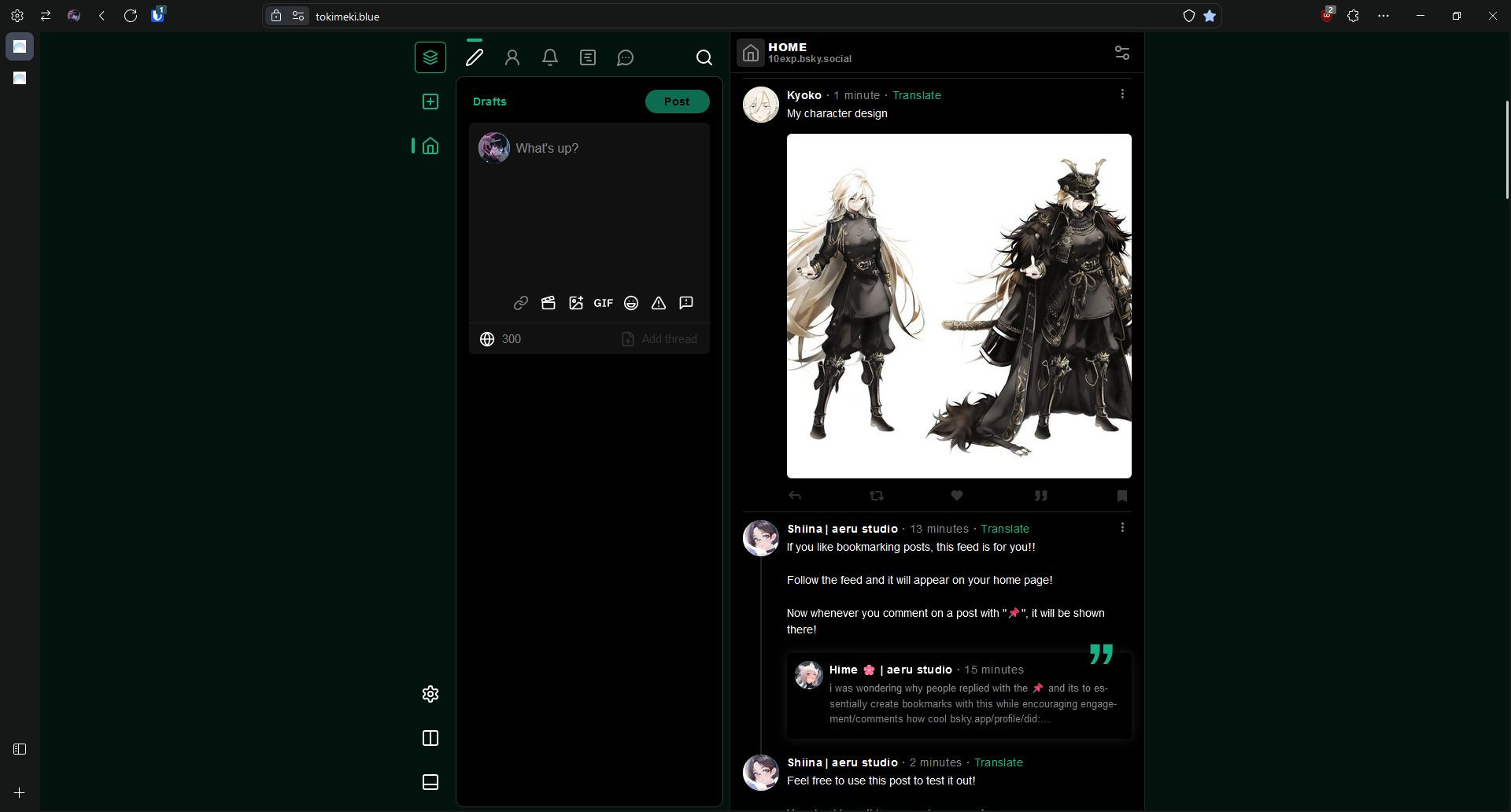
Task: Open Tokimeki settings gear
Action: [430, 694]
